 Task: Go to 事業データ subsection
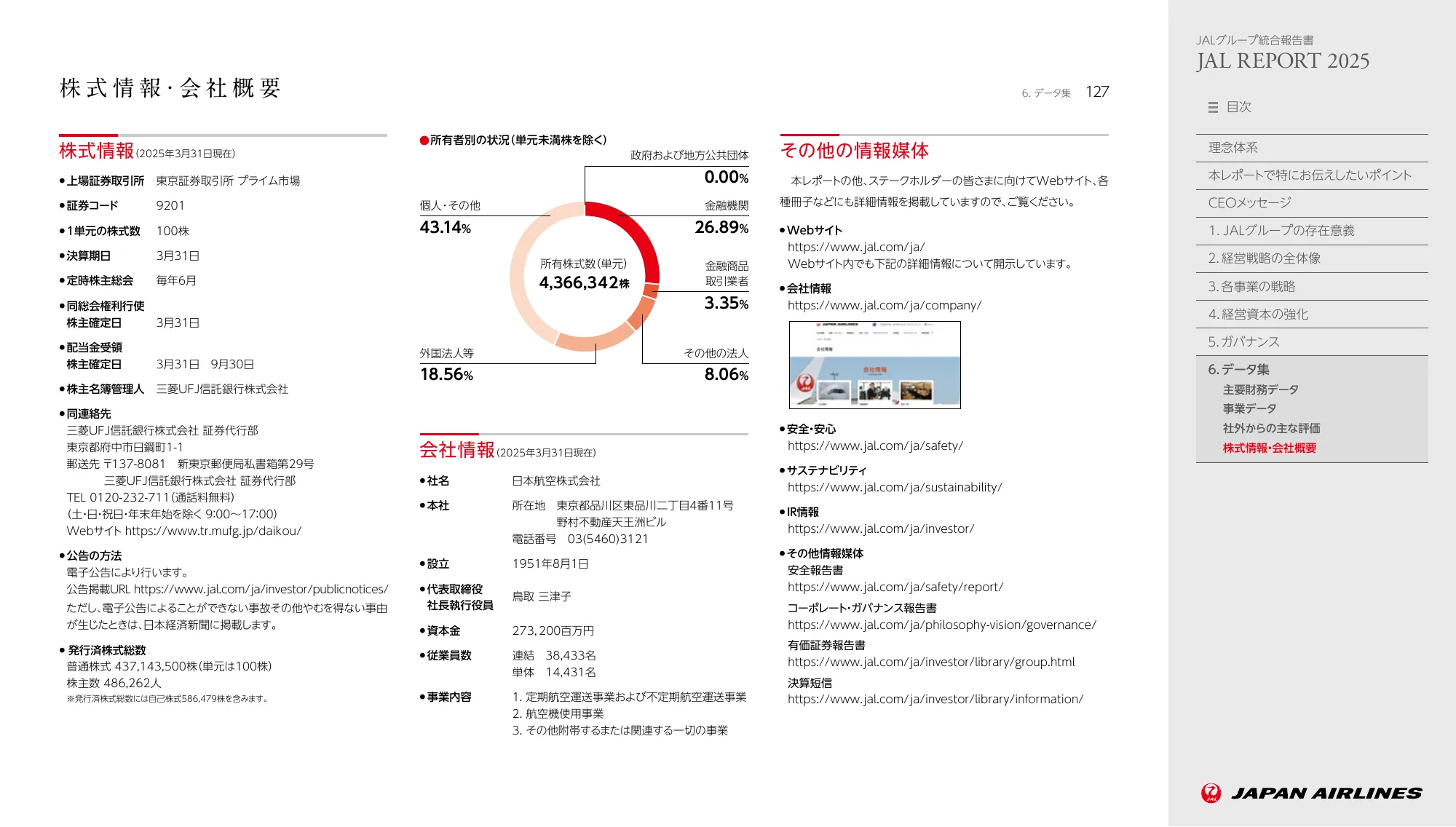pos(1249,409)
